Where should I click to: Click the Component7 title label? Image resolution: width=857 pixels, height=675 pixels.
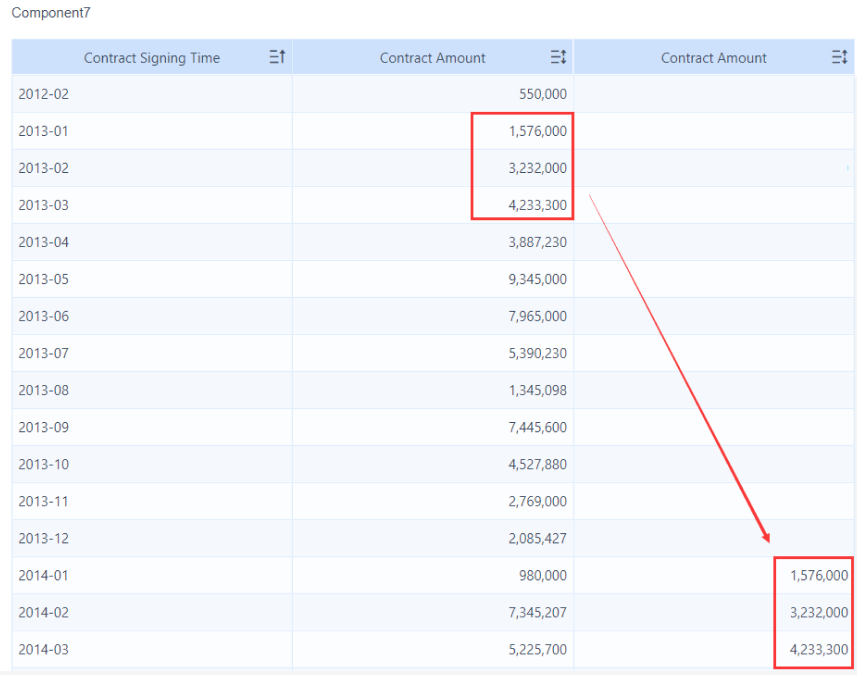(x=50, y=13)
